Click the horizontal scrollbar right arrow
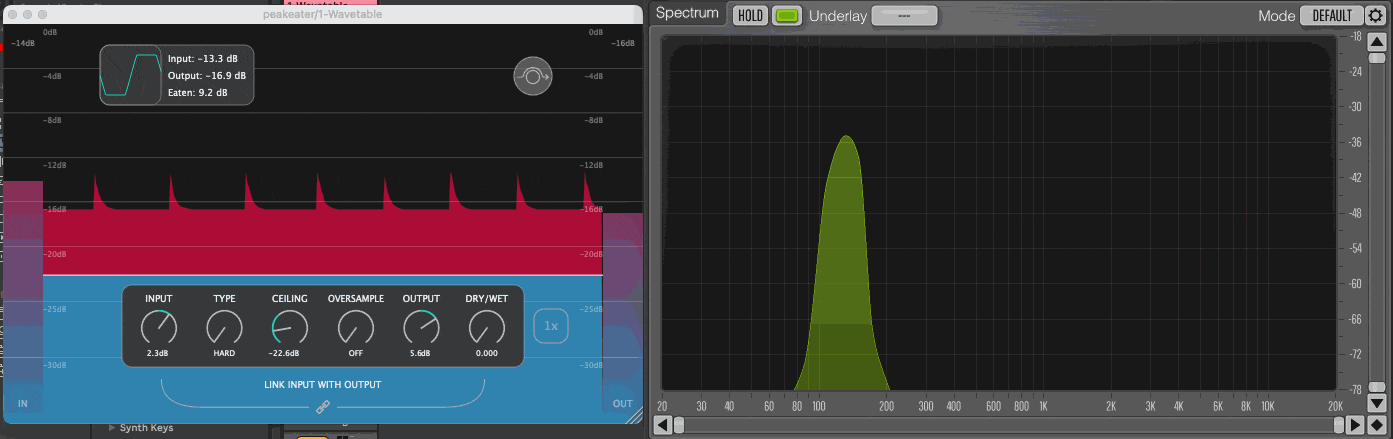The height and width of the screenshot is (439, 1393). pos(1355,425)
